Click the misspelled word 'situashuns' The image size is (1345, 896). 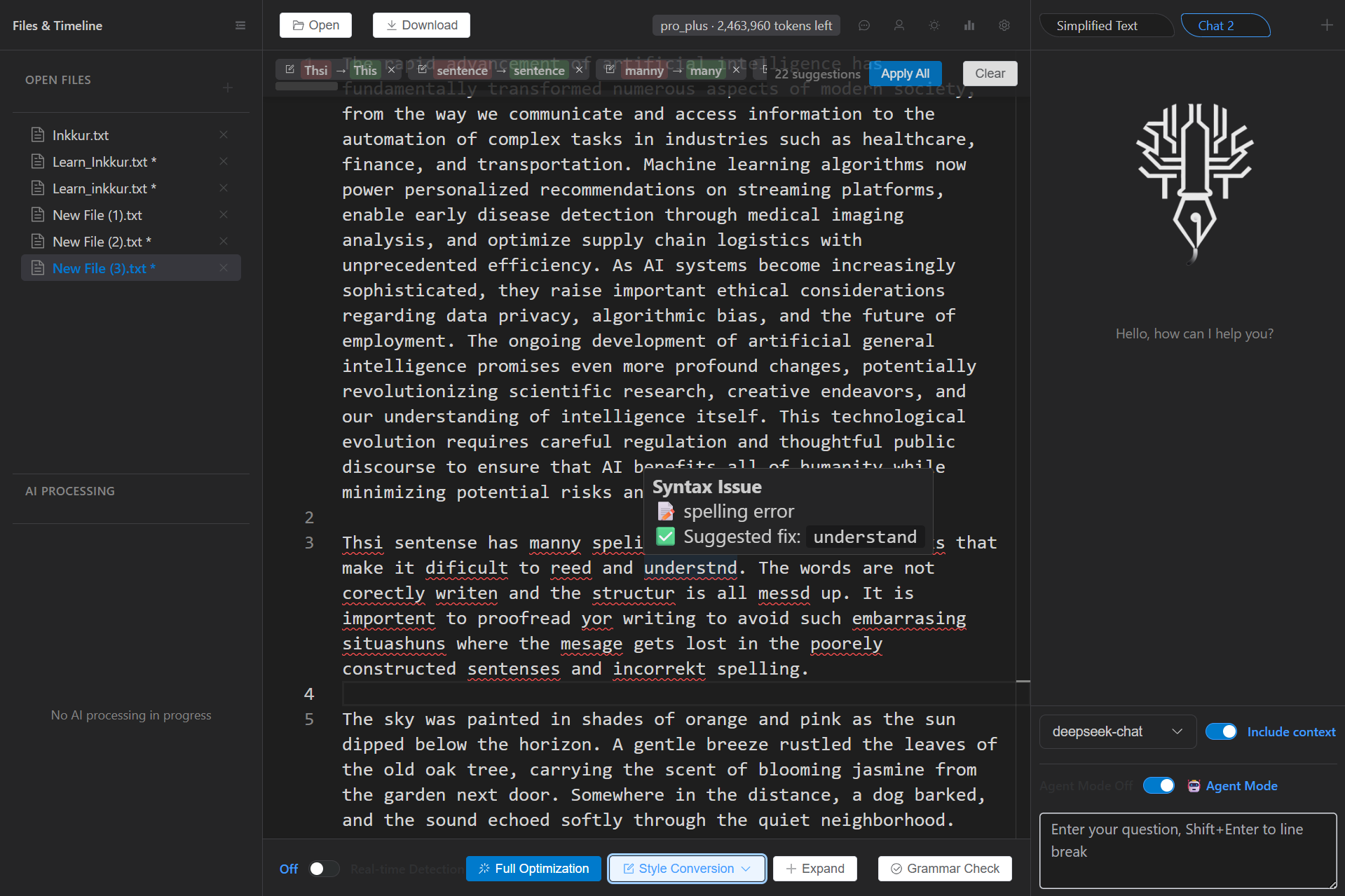[394, 643]
